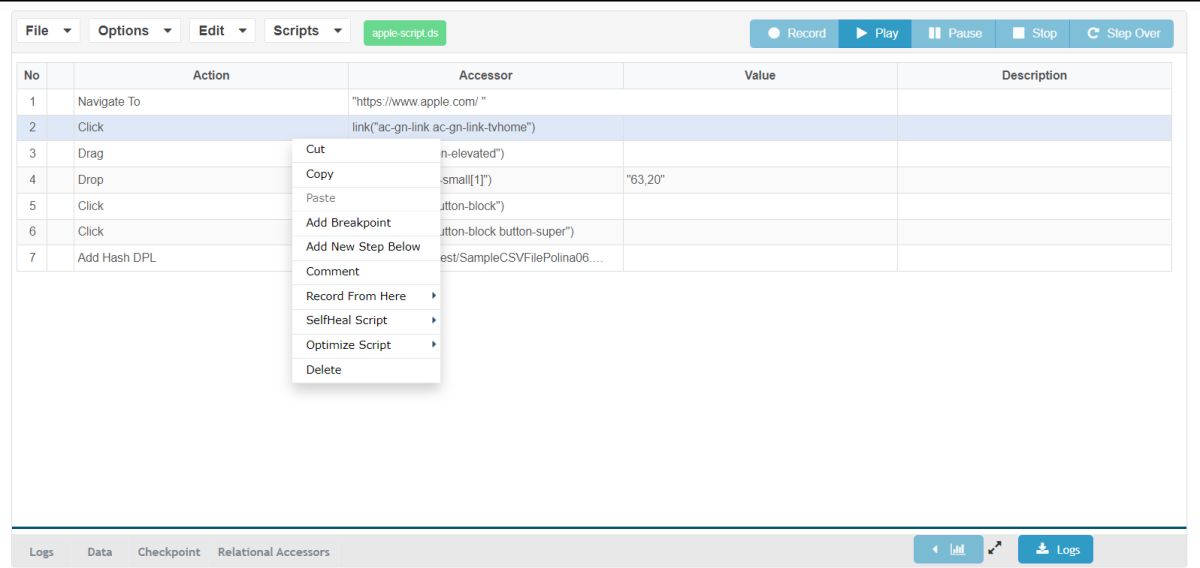Viewport: 1200px width, 568px height.
Task: Select Add Breakpoint in context menu
Action: click(x=366, y=222)
